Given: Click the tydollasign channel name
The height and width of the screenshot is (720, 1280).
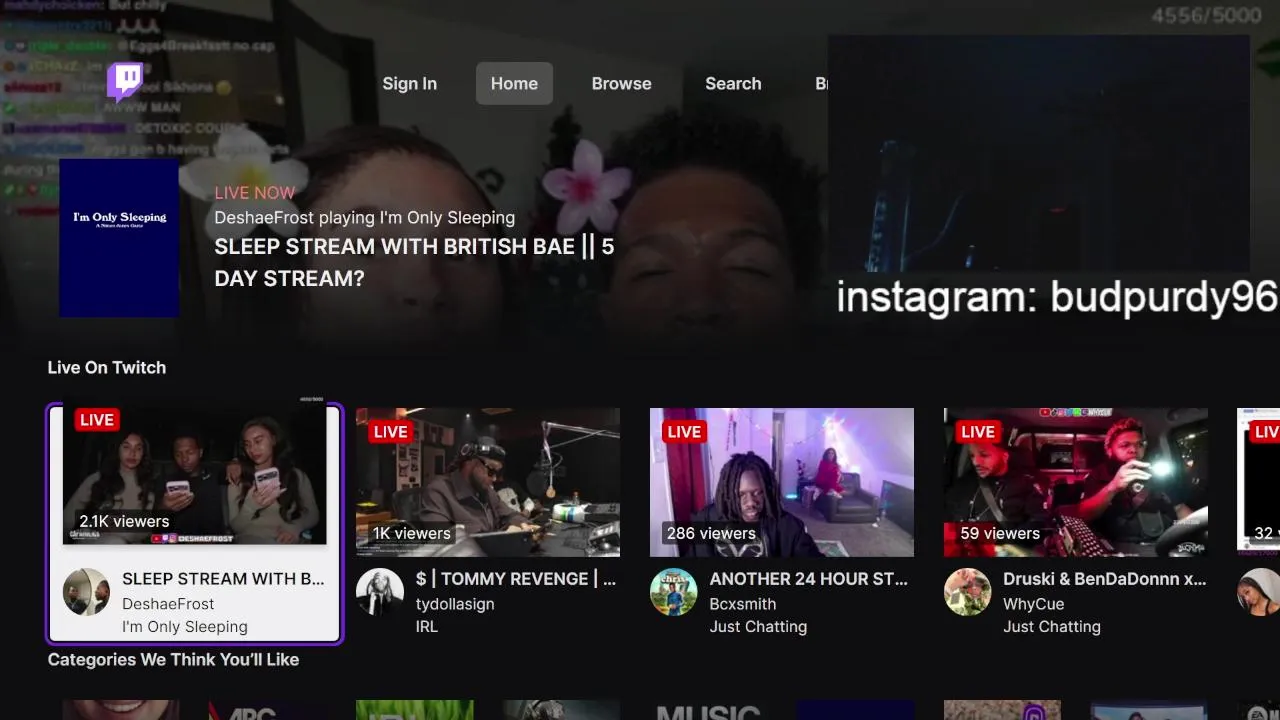Looking at the screenshot, I should point(455,604).
